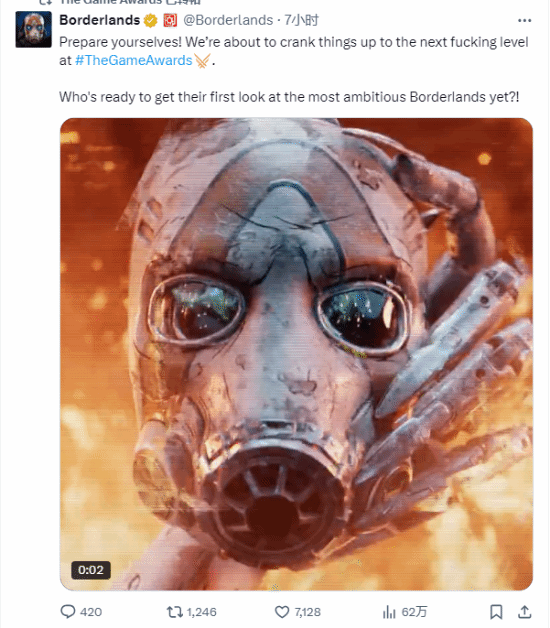This screenshot has width=550, height=628.
Task: Toggle bookmark for this post
Action: pos(496,612)
